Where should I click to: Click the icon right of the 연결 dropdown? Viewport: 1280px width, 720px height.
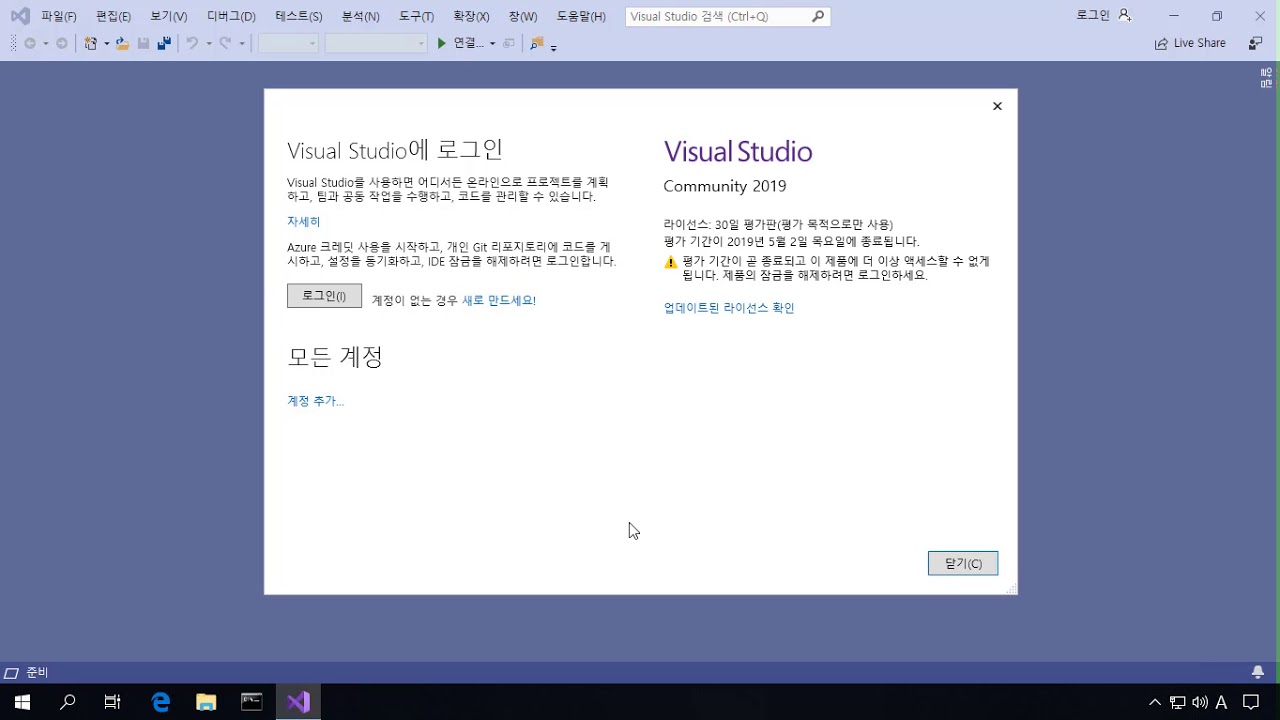pos(509,43)
